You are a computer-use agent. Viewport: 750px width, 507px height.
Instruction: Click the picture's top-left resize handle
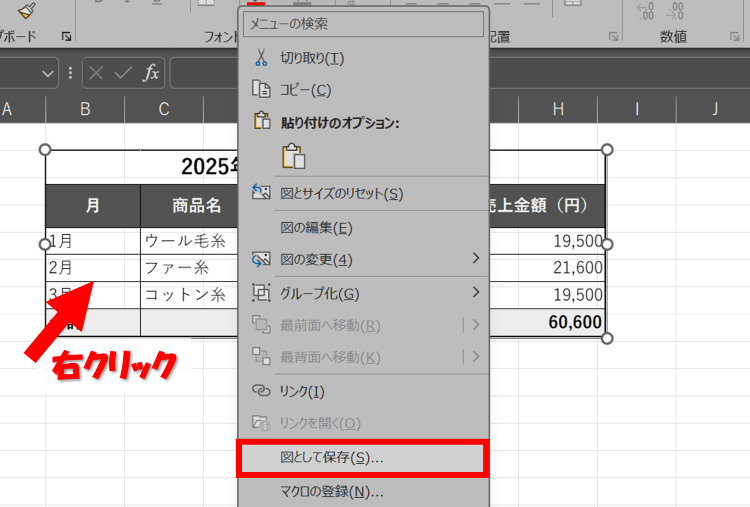click(45, 150)
